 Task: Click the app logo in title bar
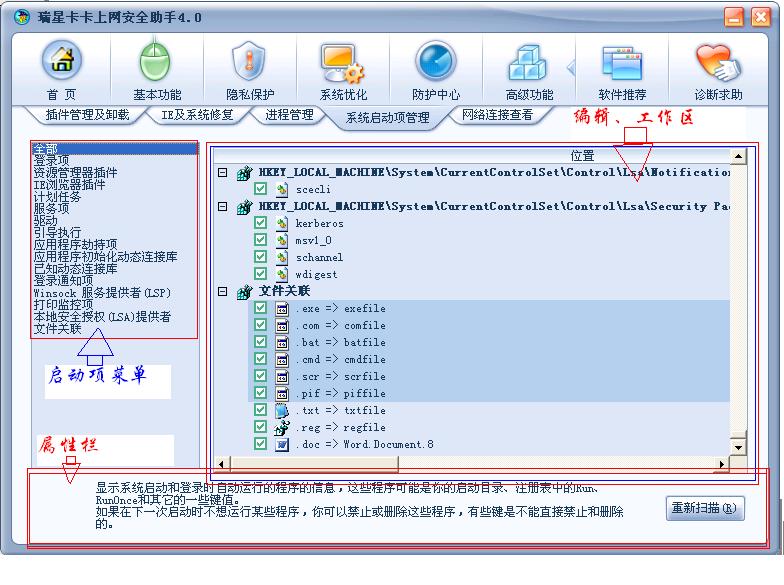[x=22, y=17]
